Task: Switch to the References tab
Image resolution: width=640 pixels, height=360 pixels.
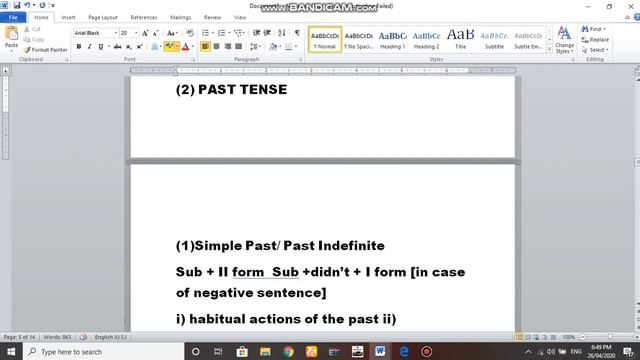Action: (144, 18)
